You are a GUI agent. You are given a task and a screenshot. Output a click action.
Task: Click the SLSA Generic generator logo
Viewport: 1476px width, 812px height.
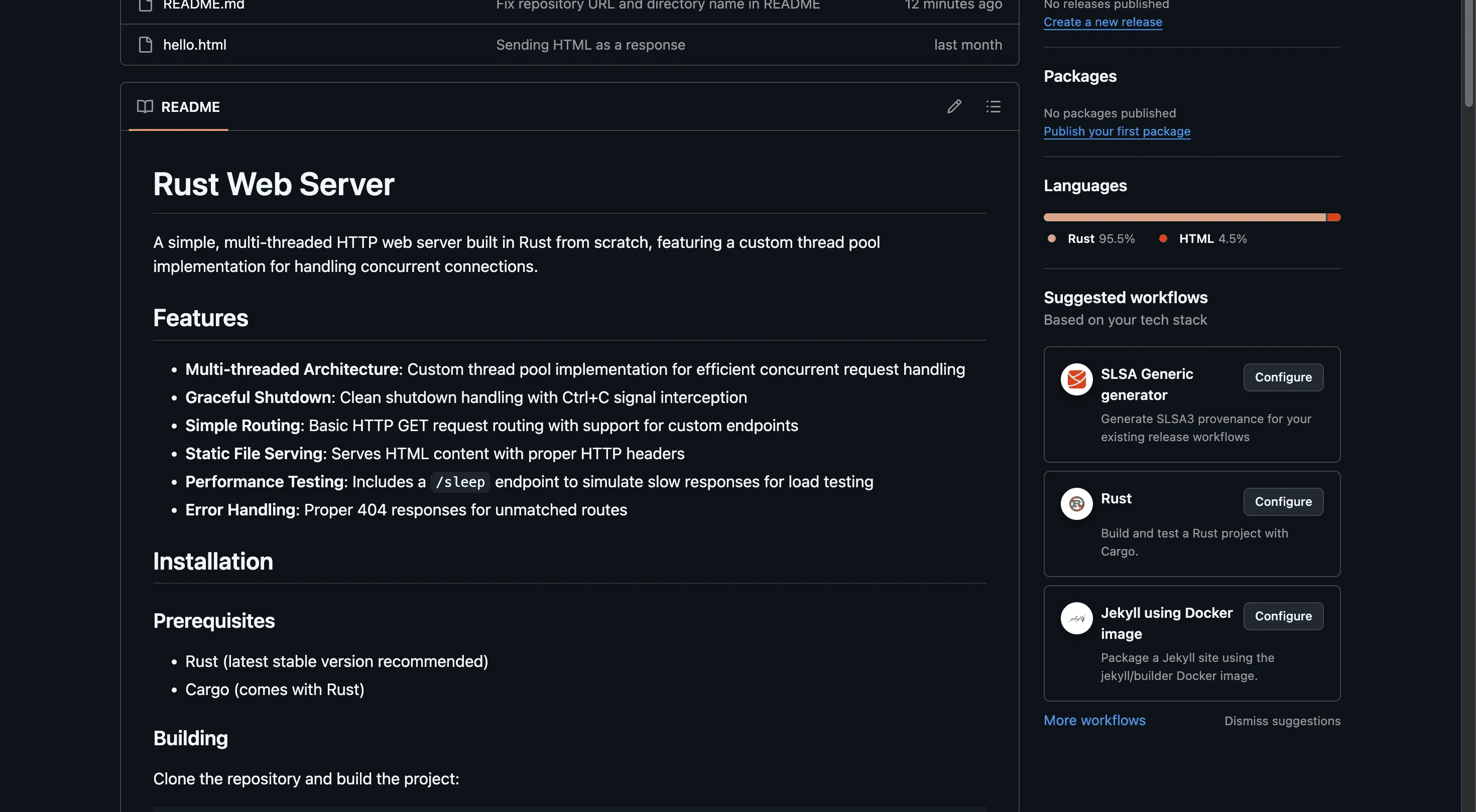[x=1076, y=379]
